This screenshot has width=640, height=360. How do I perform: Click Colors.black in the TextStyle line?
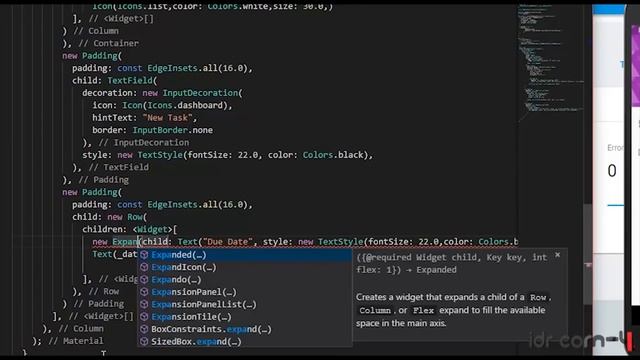pos(333,155)
